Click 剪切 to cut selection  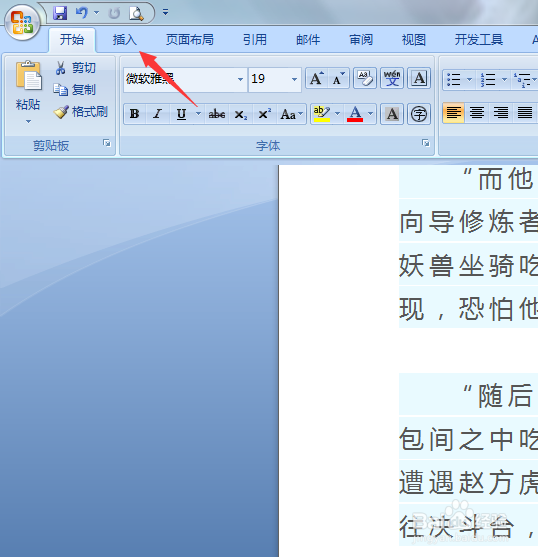click(x=75, y=67)
